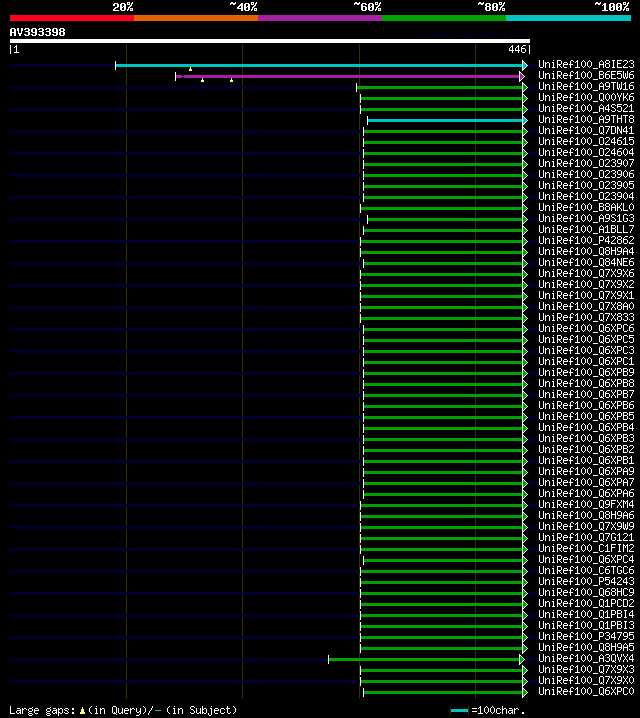
Task: Click the UniRef100_Q84NE6 label
Action: [586, 262]
